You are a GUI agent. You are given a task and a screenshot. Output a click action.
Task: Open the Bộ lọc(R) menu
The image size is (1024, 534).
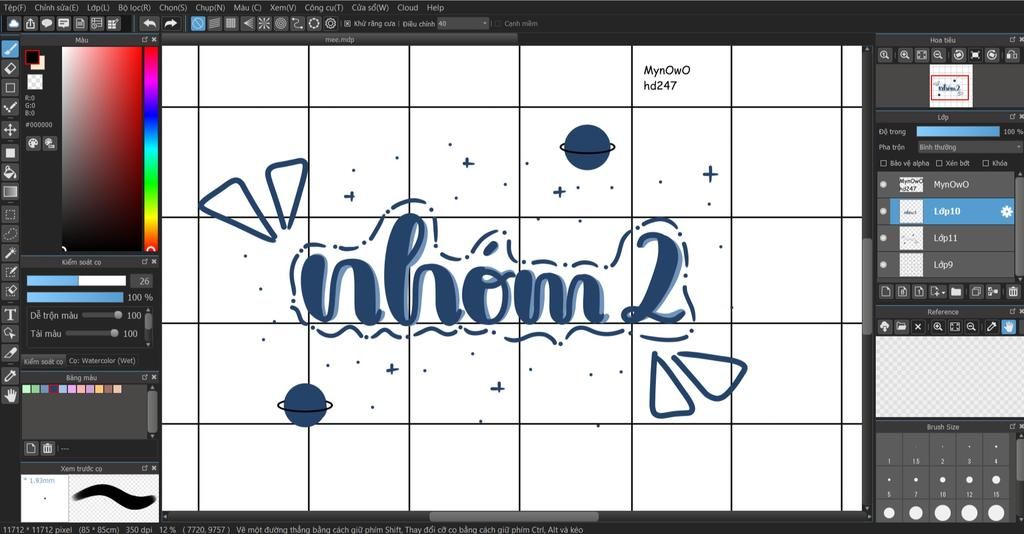(134, 7)
